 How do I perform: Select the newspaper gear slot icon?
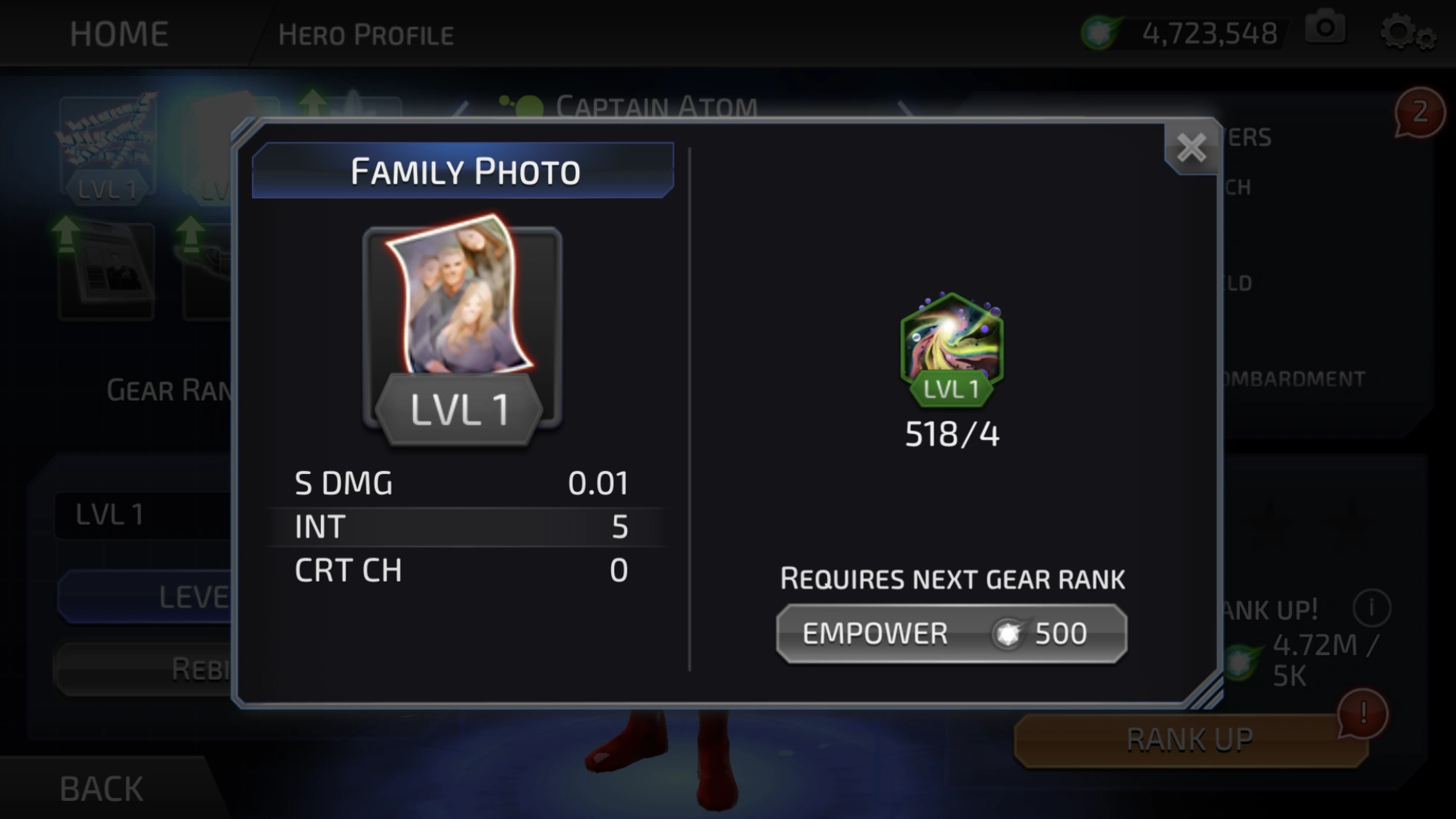pyautogui.click(x=108, y=269)
